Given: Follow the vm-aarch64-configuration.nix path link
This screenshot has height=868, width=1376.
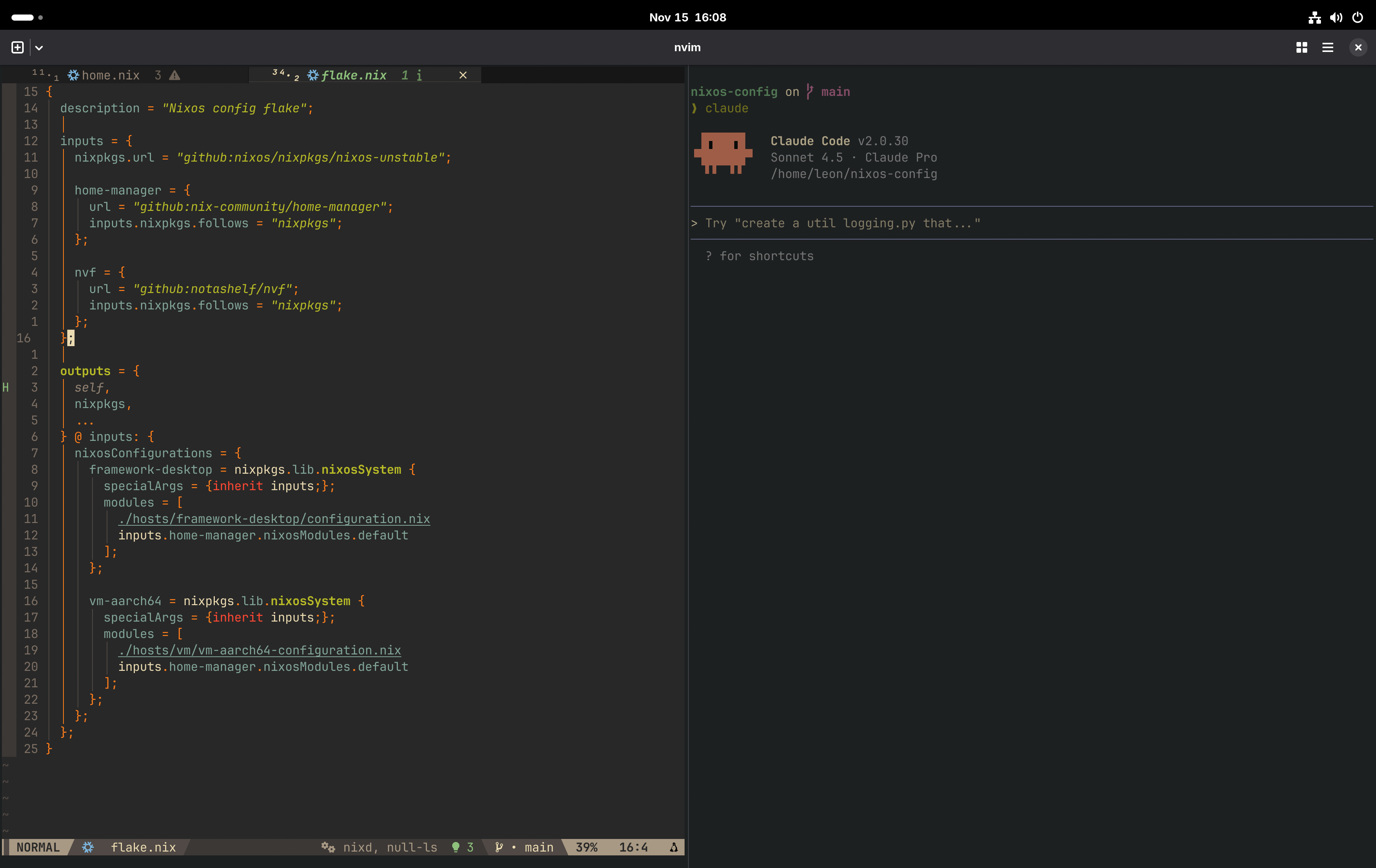Looking at the screenshot, I should coord(260,651).
